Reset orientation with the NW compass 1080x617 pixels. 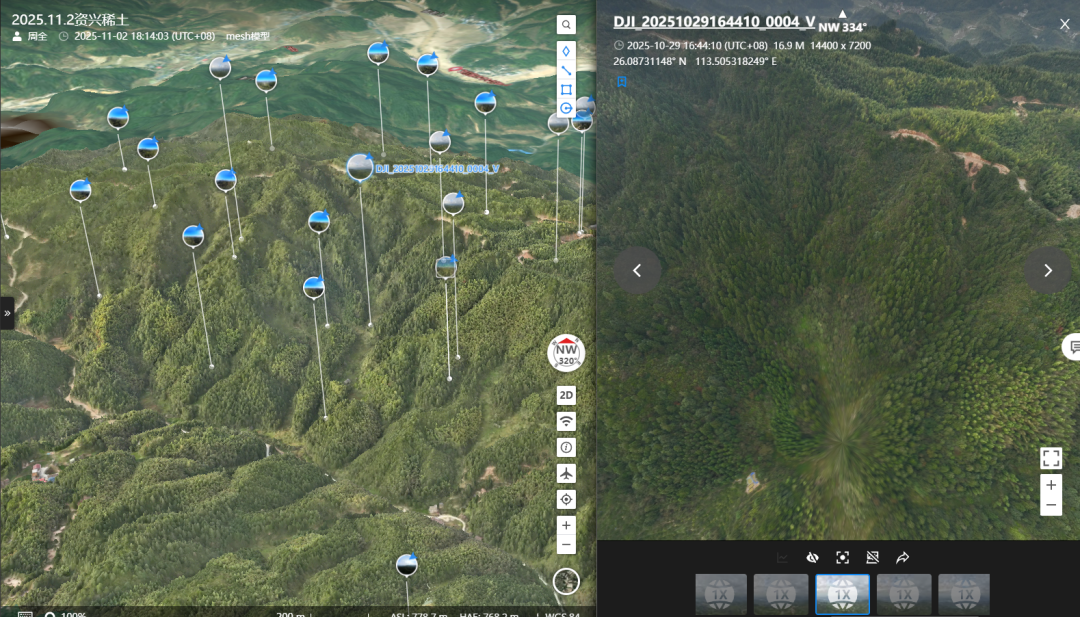566,353
